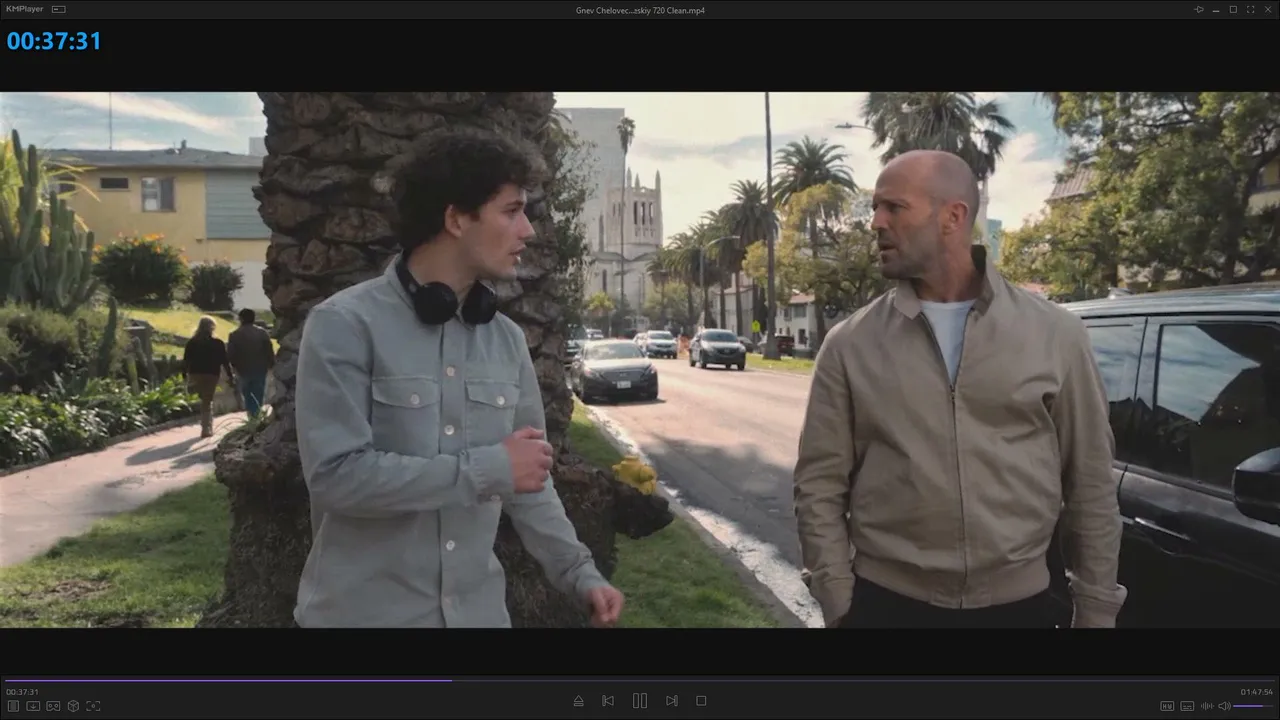Close the KMPlayer window
Viewport: 1280px width, 720px height.
1267,9
